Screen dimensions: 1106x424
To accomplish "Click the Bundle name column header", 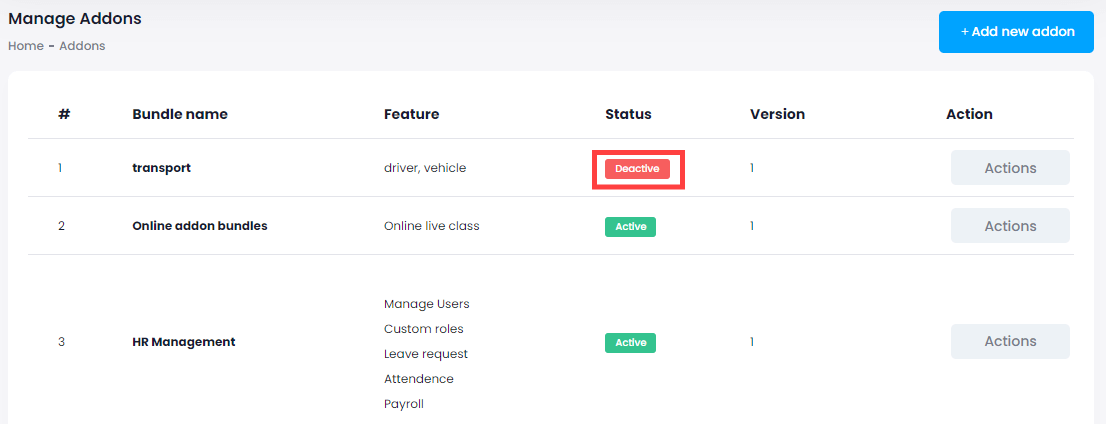I will pyautogui.click(x=180, y=114).
